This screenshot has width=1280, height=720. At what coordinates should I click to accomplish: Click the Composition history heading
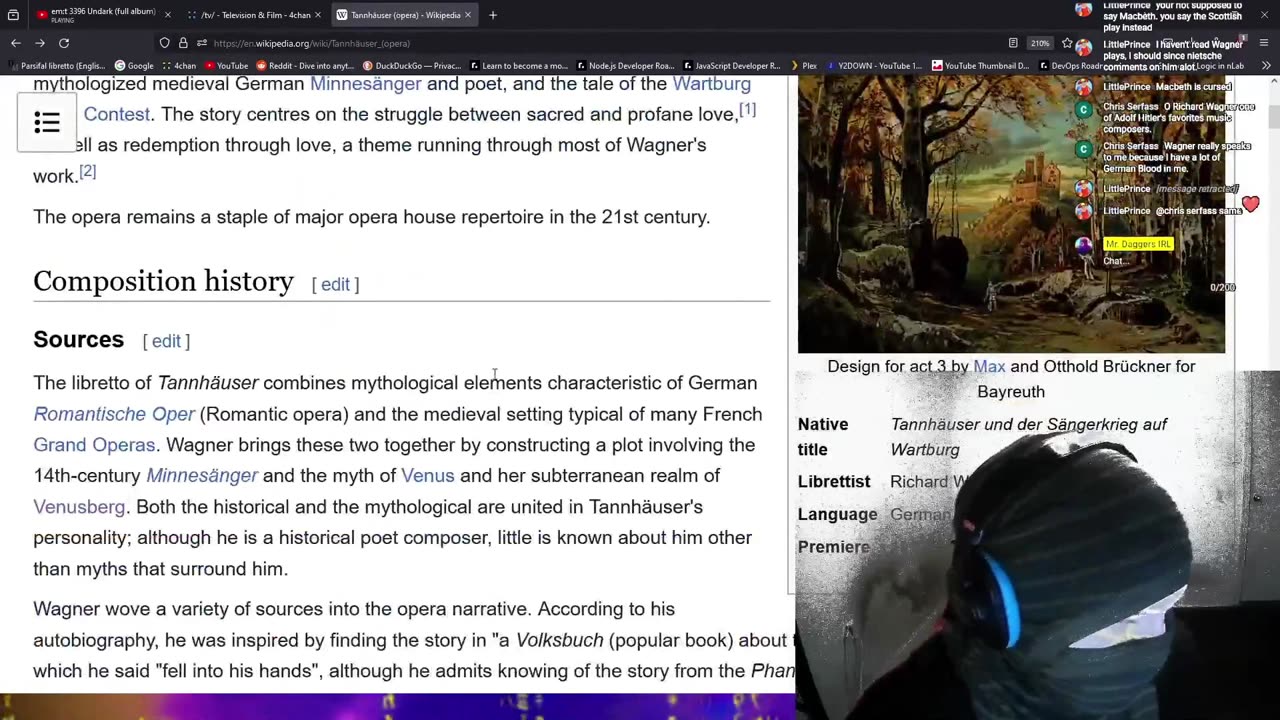pos(163,282)
